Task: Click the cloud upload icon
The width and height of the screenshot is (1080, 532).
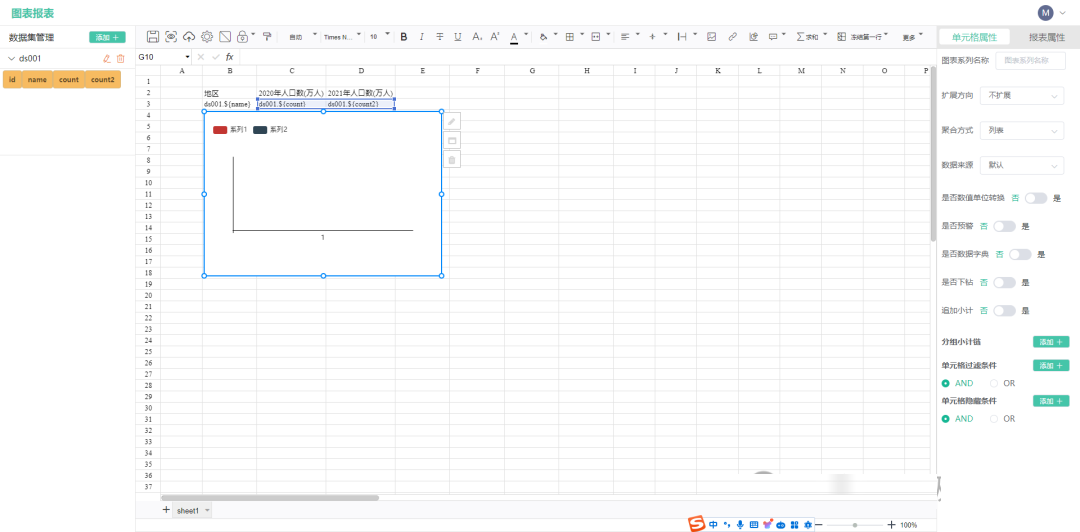Action: pos(189,36)
